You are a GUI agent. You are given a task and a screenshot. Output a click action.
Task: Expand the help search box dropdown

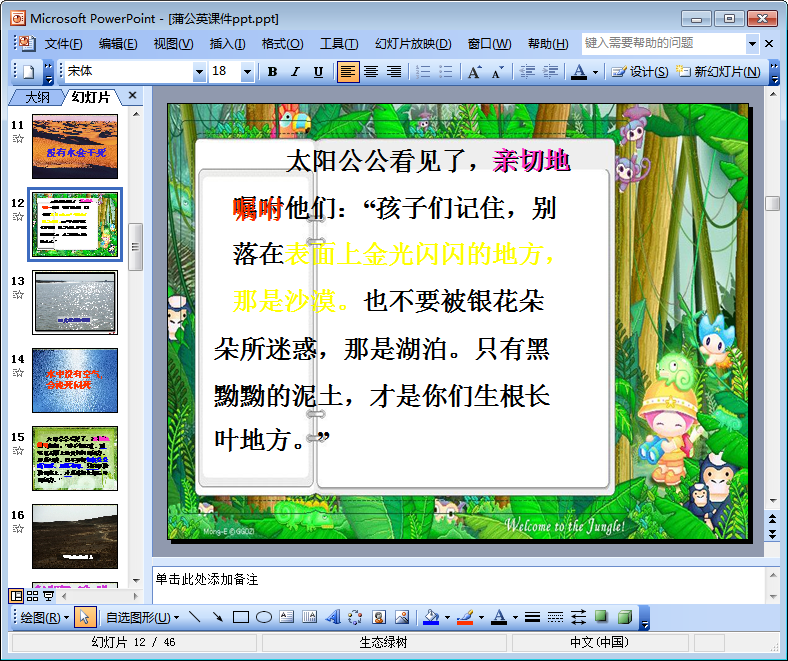(752, 44)
